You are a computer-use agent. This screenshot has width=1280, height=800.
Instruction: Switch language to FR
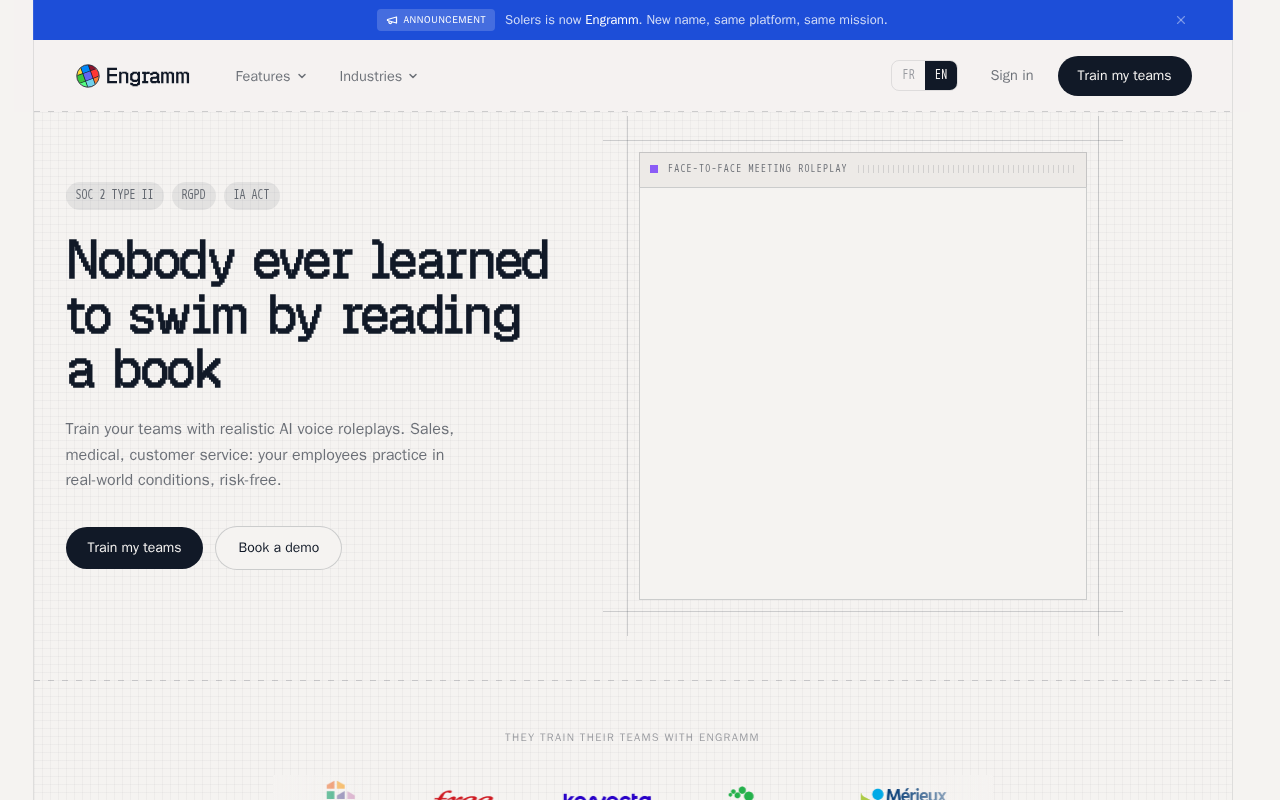[x=909, y=75]
